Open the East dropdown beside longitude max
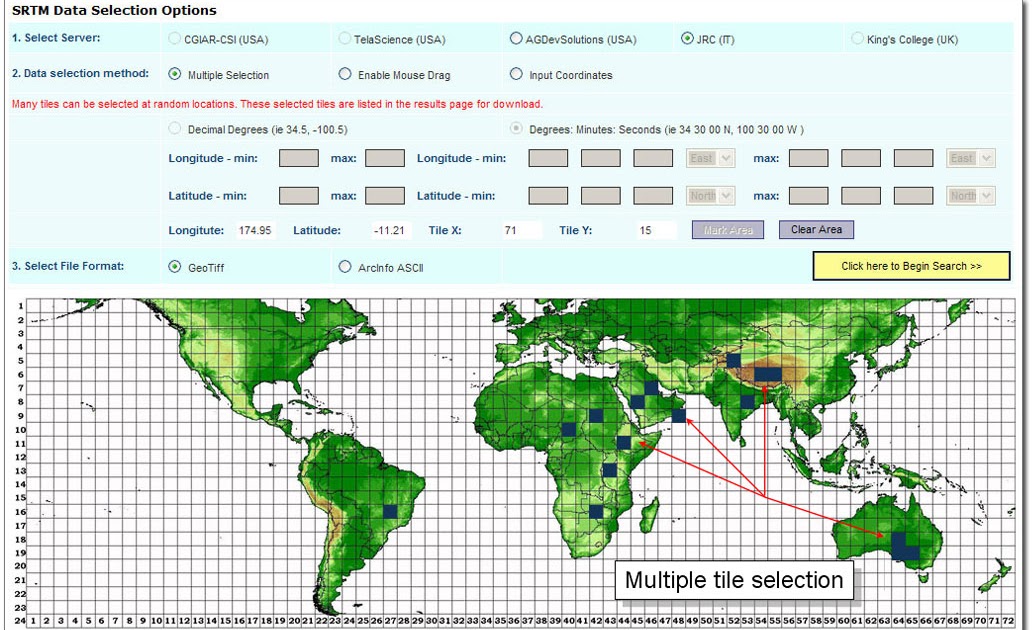1033x630 pixels. point(970,157)
